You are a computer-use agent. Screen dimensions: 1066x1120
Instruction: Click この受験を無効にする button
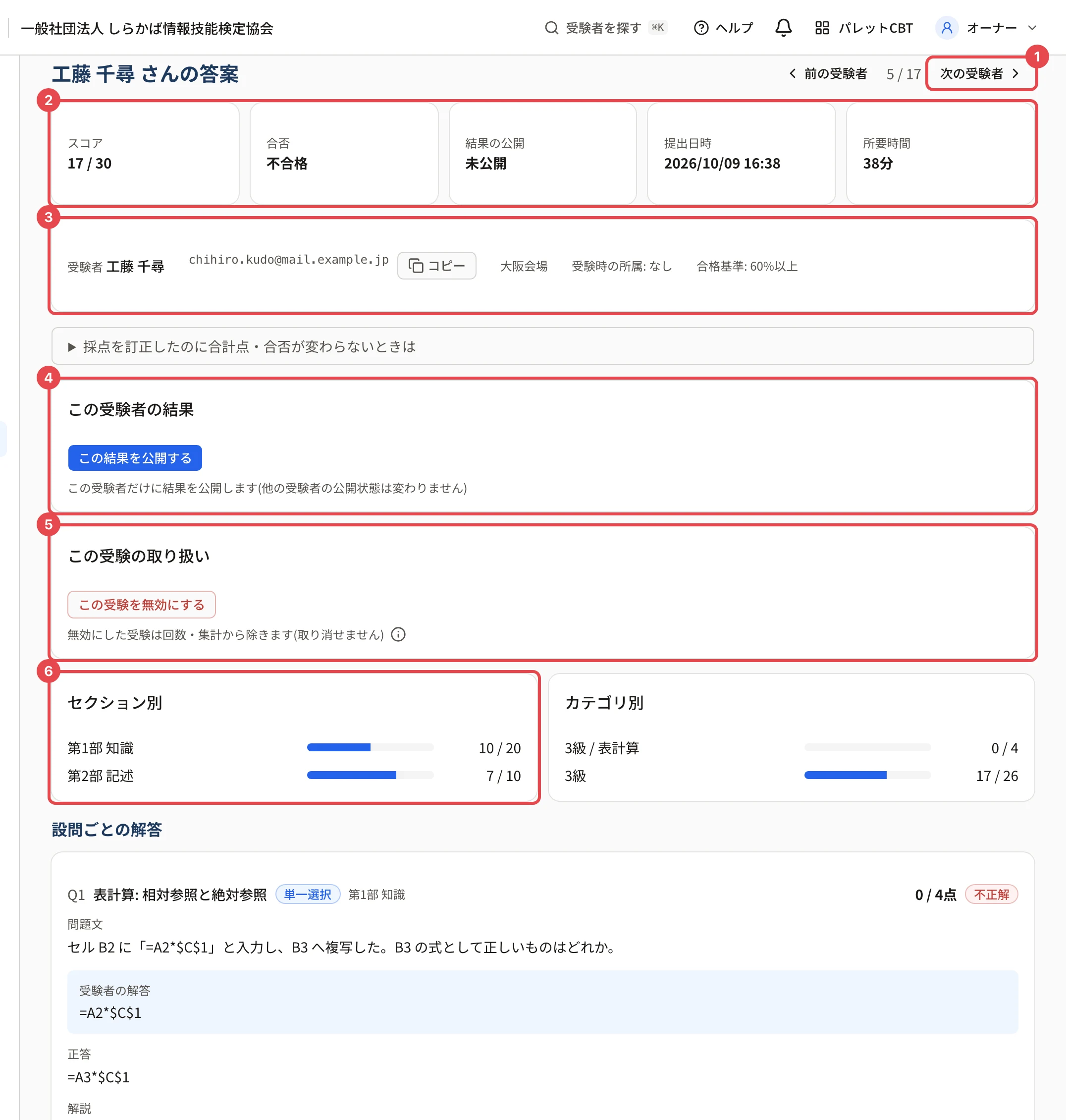pos(142,604)
